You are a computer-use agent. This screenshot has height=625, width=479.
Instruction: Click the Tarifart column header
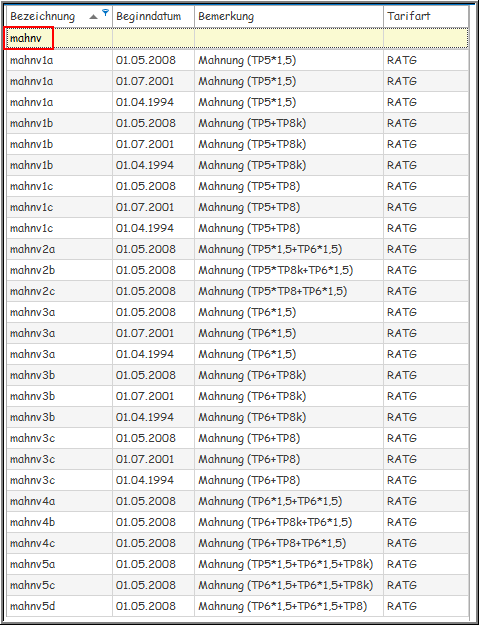(x=426, y=17)
